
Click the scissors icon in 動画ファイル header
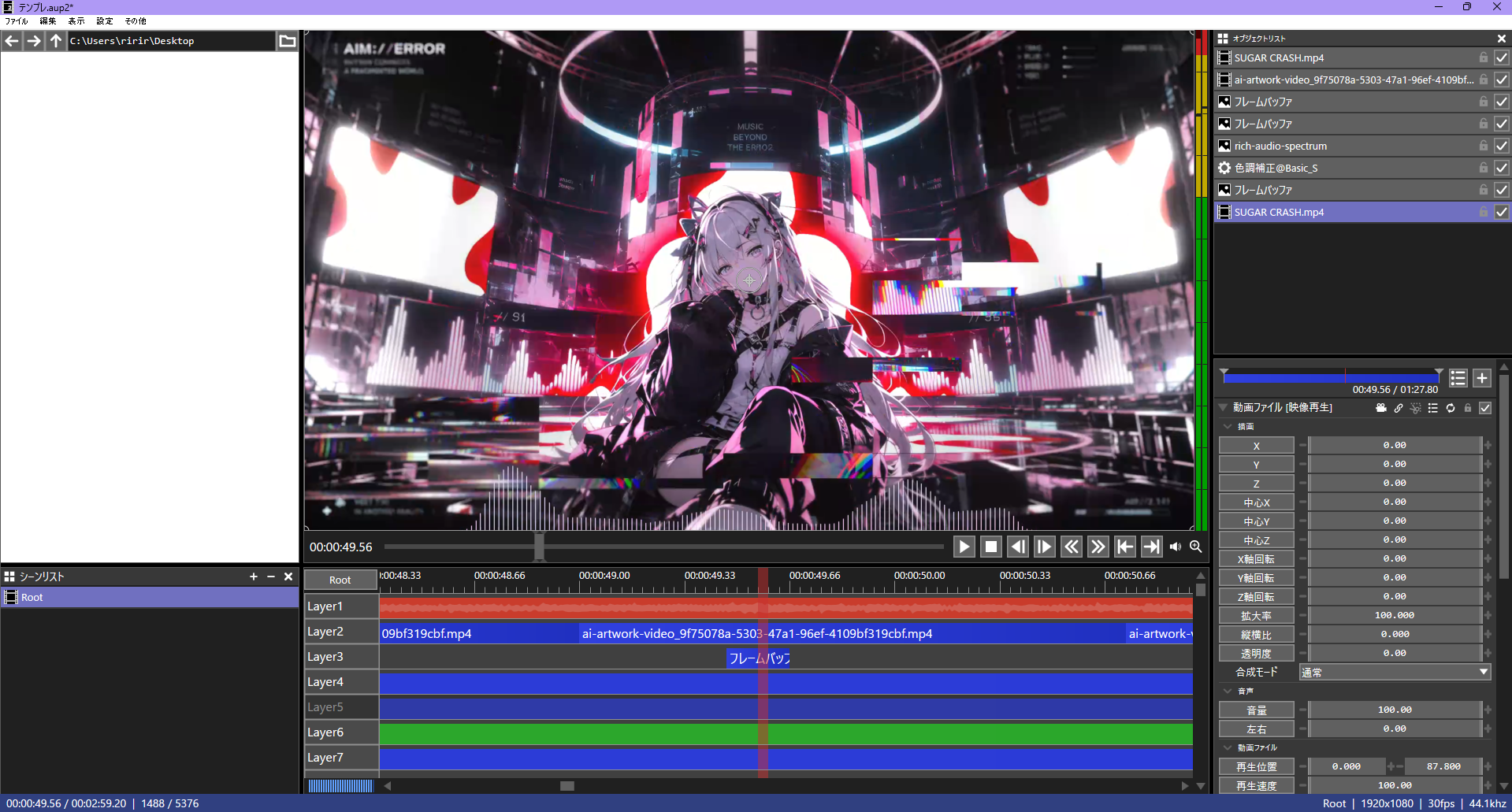pos(1416,408)
